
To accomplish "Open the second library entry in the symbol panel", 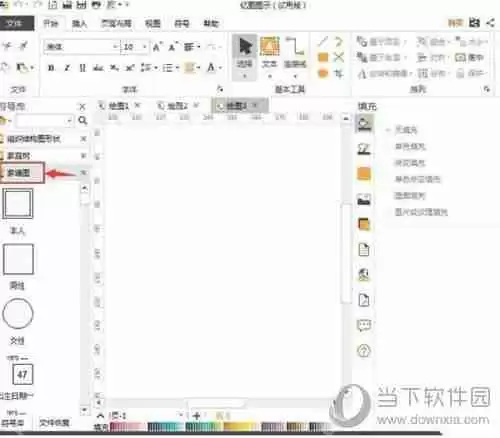I will click(x=18, y=155).
